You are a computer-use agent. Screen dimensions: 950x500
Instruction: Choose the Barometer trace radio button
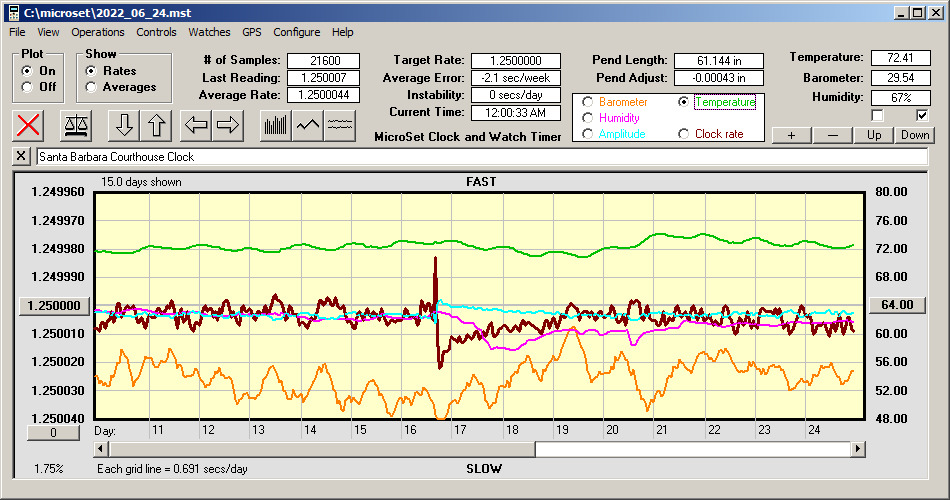coord(587,102)
